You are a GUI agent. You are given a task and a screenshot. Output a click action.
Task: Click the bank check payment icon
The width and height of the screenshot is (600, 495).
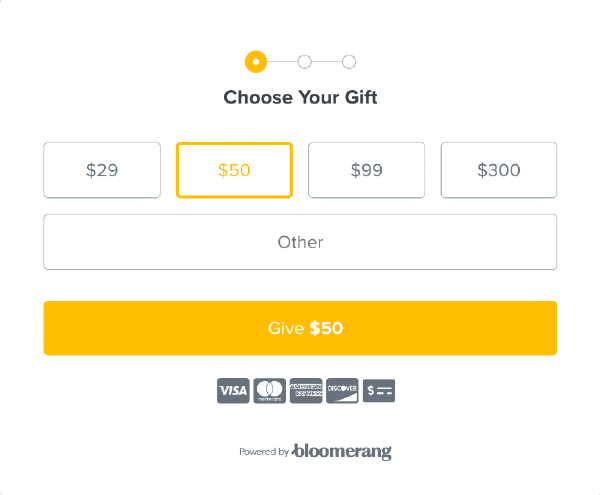[x=379, y=391]
